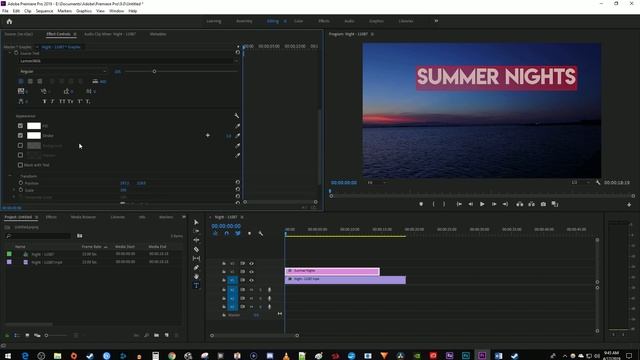Open the Fit zoom level dropdown
This screenshot has height=360, width=640.
coord(377,182)
